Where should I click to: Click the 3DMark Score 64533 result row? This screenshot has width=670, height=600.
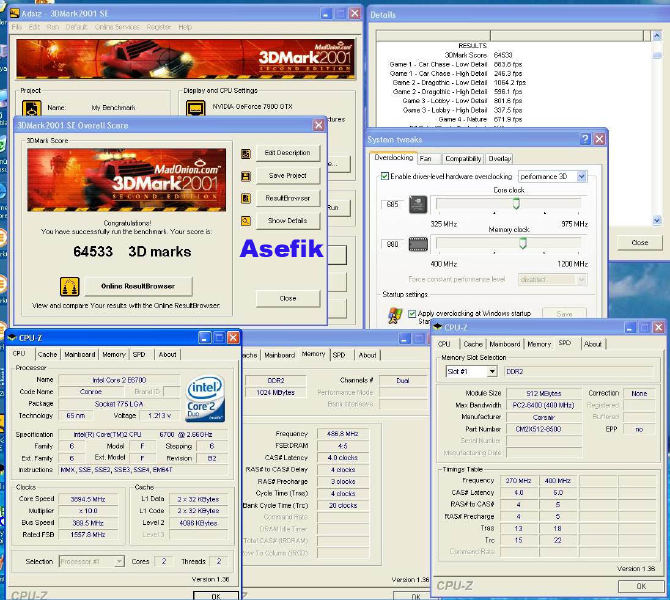click(x=478, y=55)
